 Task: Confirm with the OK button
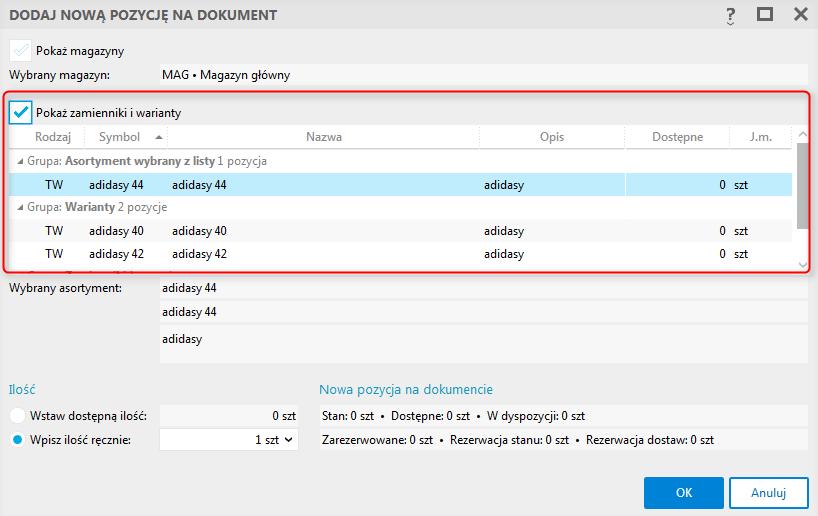(x=683, y=493)
